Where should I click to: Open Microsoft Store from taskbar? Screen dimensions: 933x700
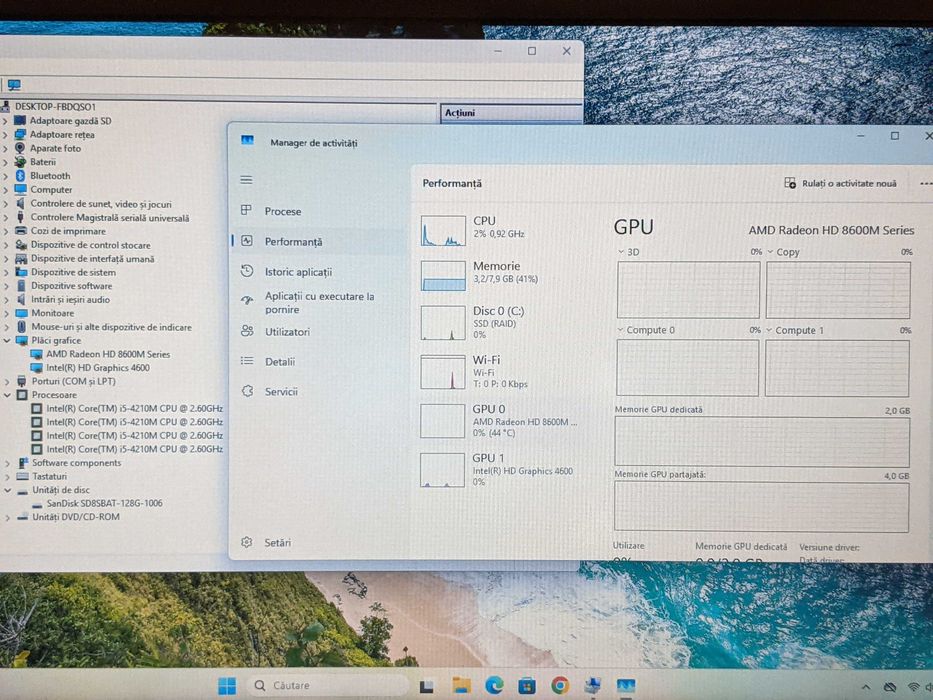527,686
